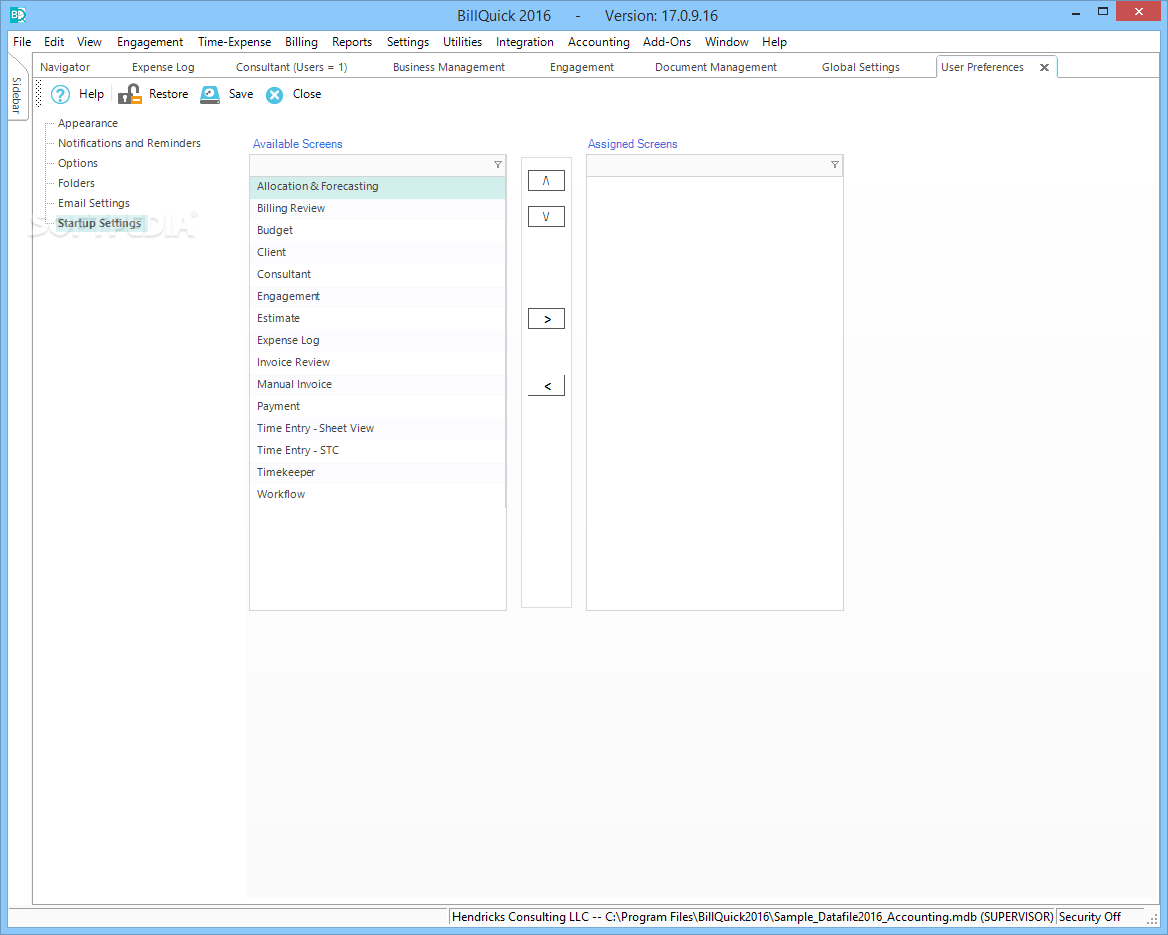The width and height of the screenshot is (1168, 935).
Task: Select Billing Review in Available Screens
Action: [378, 209]
